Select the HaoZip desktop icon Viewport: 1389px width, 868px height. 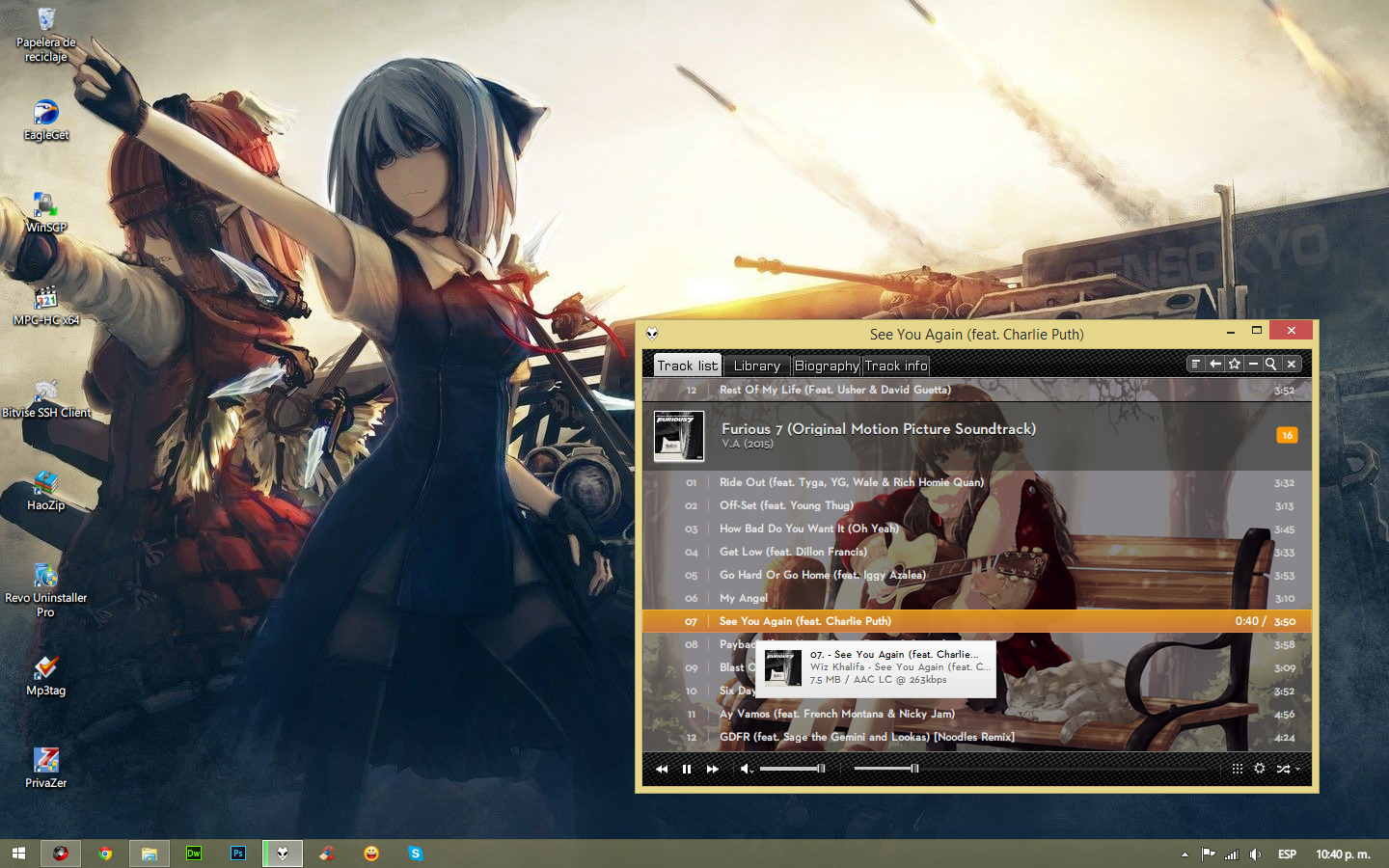click(x=45, y=491)
